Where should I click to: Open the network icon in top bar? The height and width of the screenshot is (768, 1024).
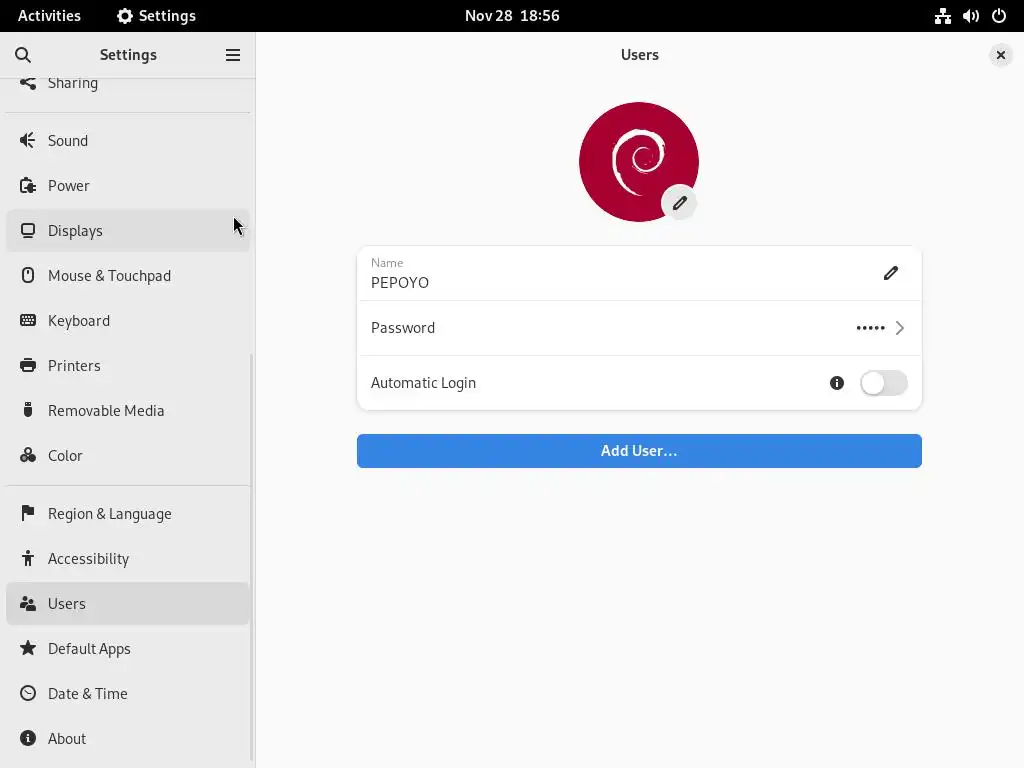pos(942,16)
